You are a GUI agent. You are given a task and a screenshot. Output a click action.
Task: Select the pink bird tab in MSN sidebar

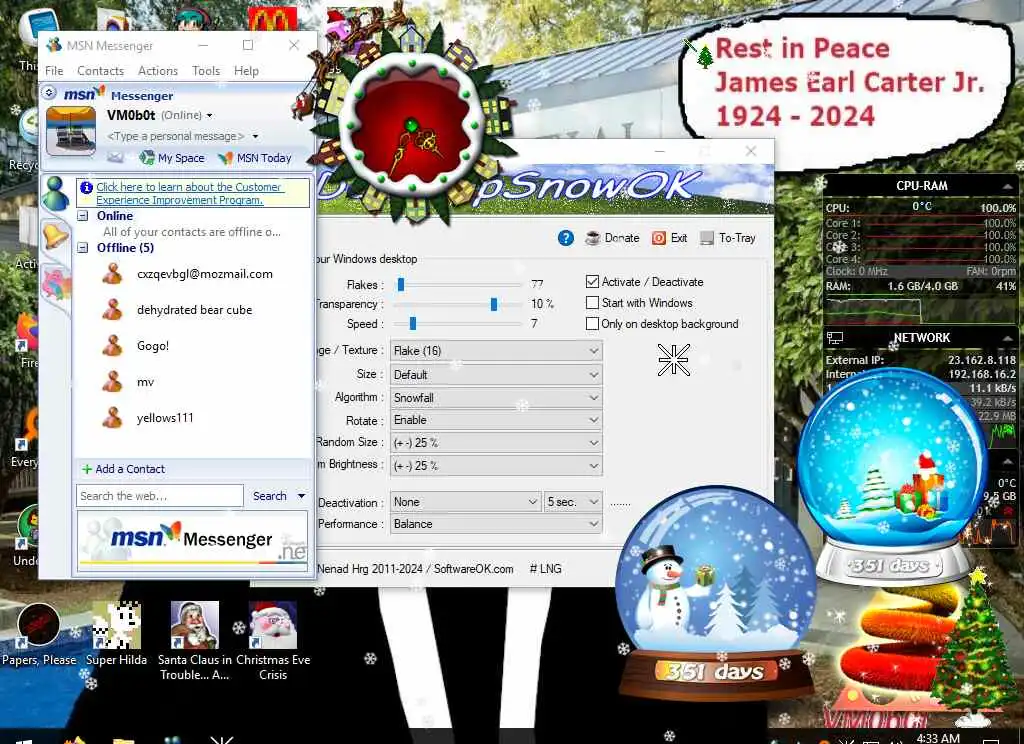click(56, 283)
